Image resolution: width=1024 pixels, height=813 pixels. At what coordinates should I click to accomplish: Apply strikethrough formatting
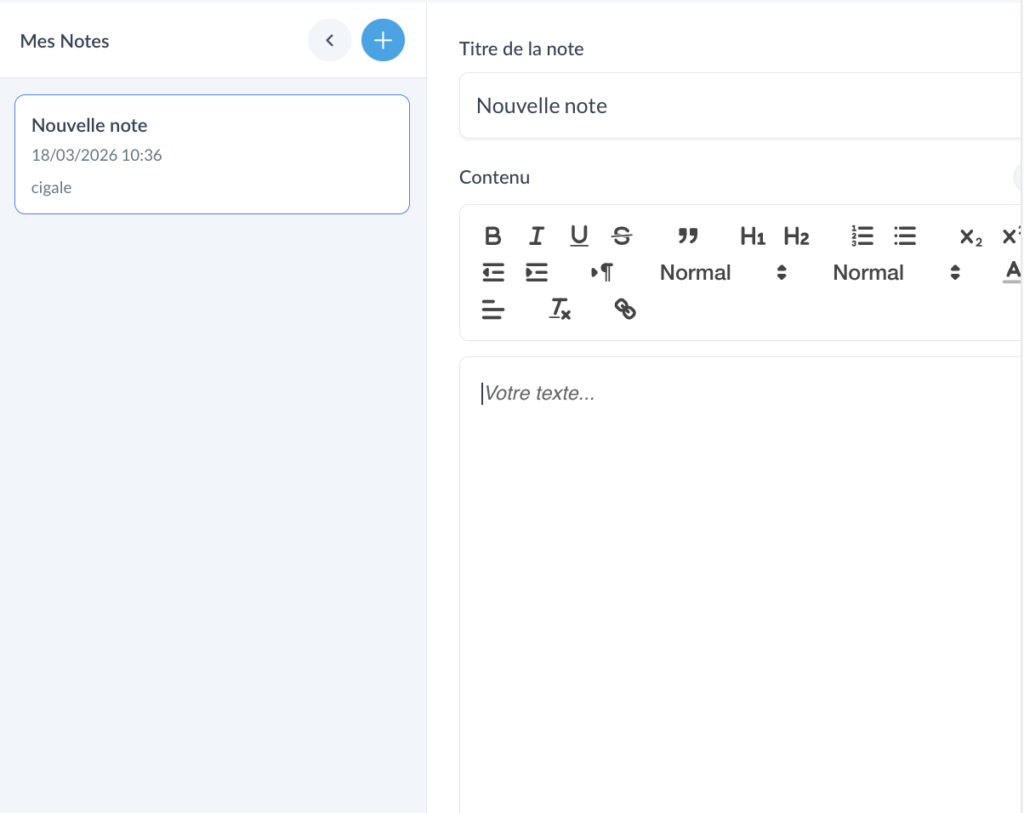(622, 236)
